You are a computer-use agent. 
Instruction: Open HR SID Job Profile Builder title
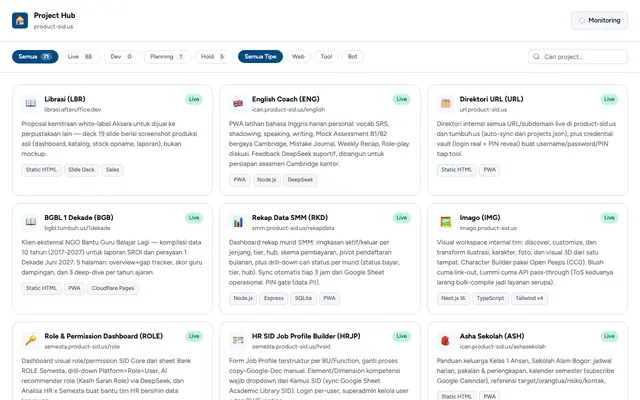pyautogui.click(x=306, y=336)
